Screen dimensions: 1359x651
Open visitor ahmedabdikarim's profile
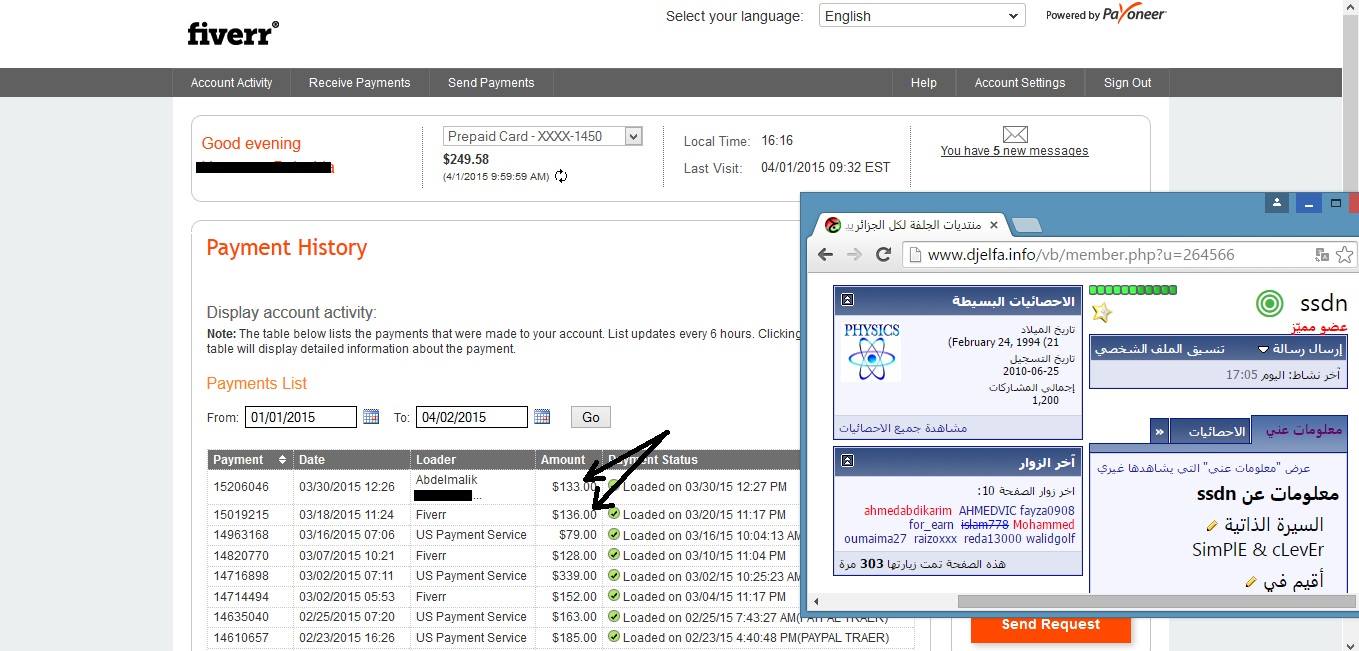pos(908,511)
